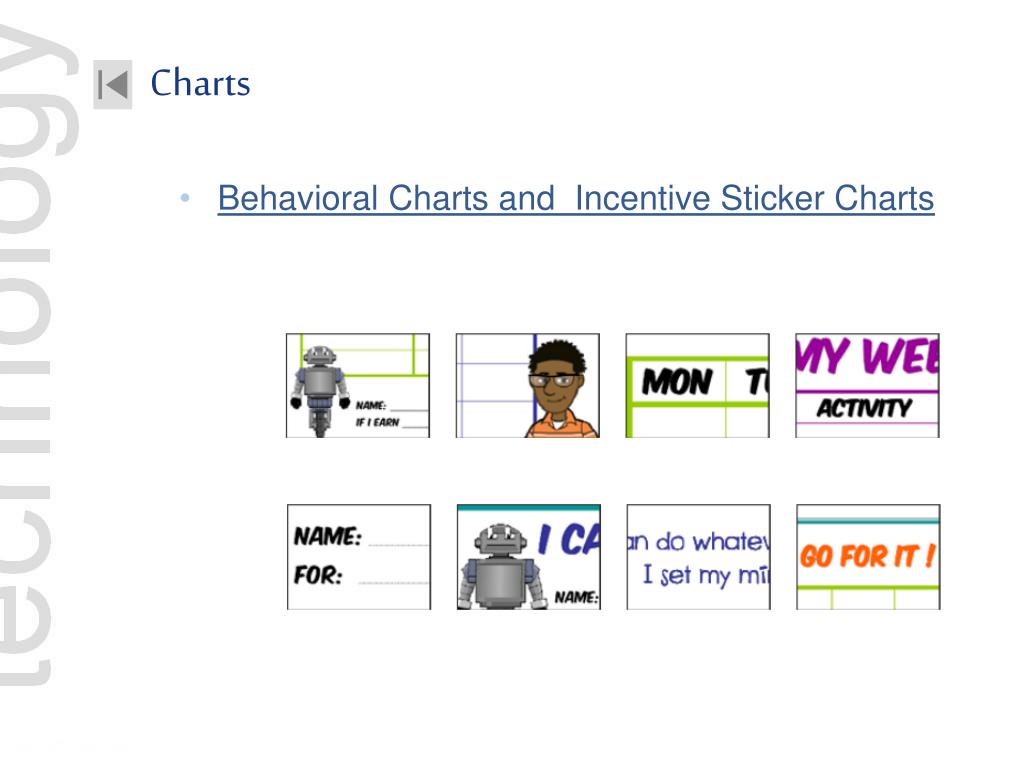
Task: Open the Name and For chart thumbnail
Action: point(359,557)
